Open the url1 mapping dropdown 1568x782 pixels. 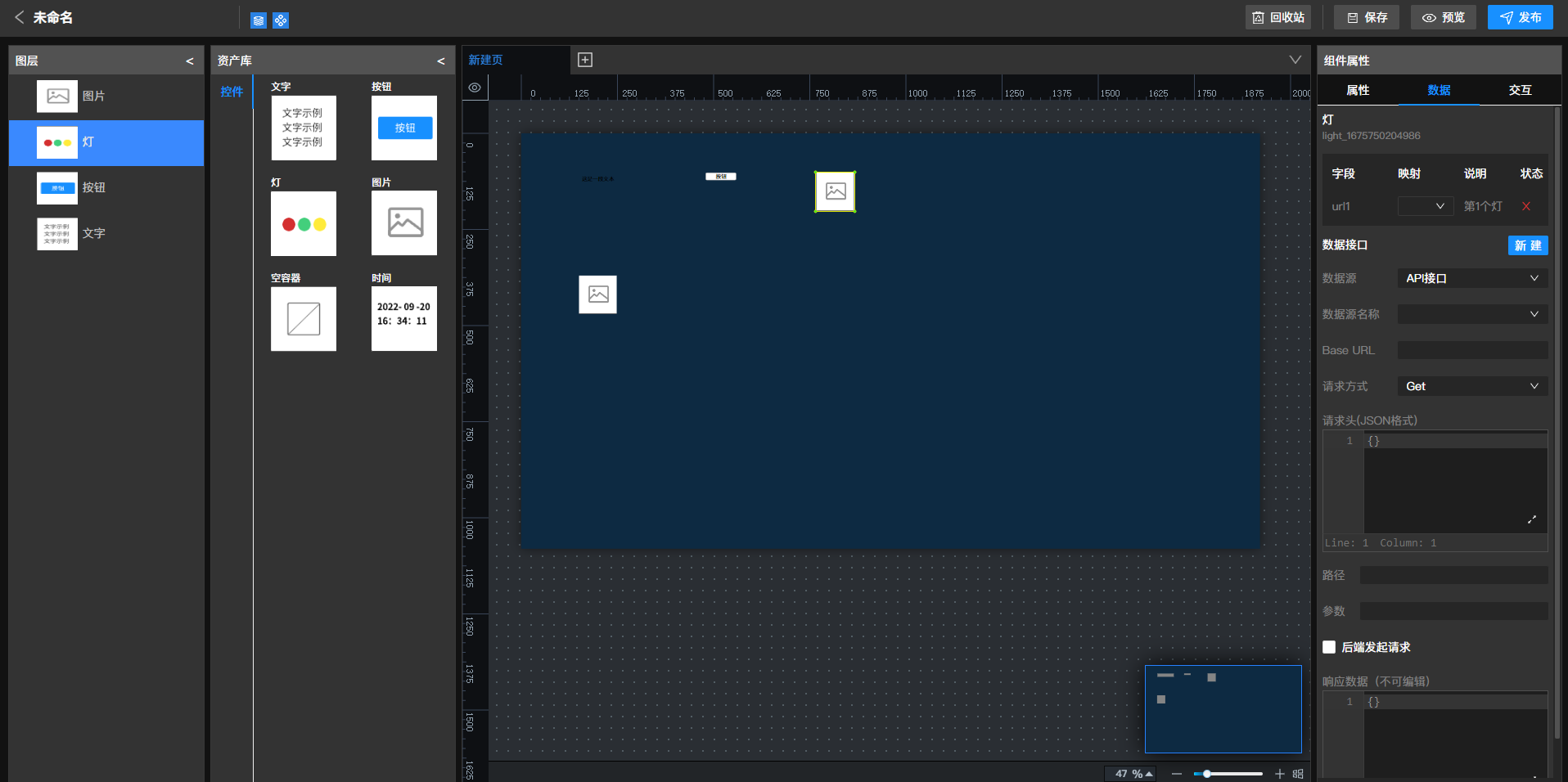(x=1426, y=206)
